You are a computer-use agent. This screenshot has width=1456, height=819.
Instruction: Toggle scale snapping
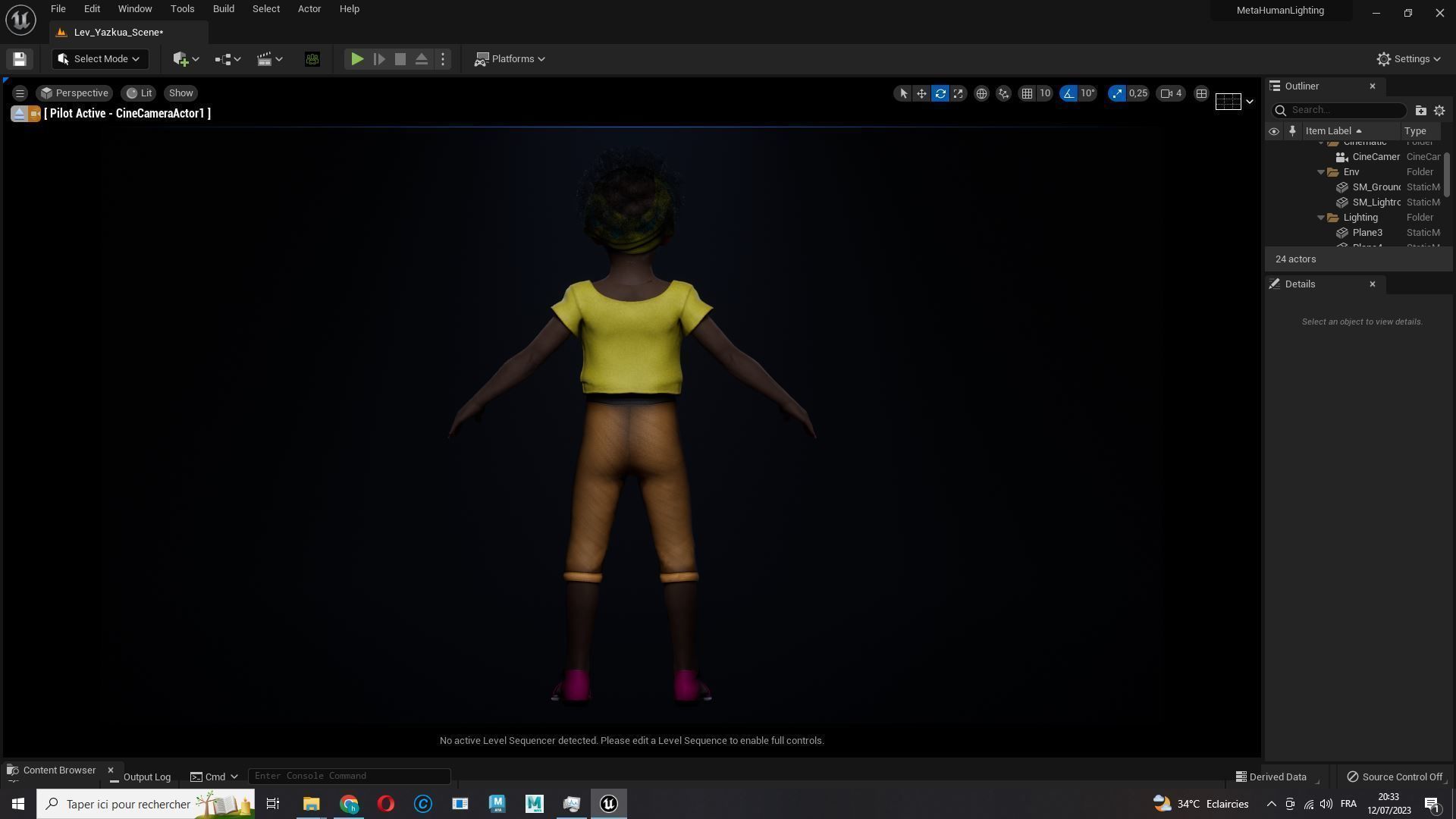1116,93
